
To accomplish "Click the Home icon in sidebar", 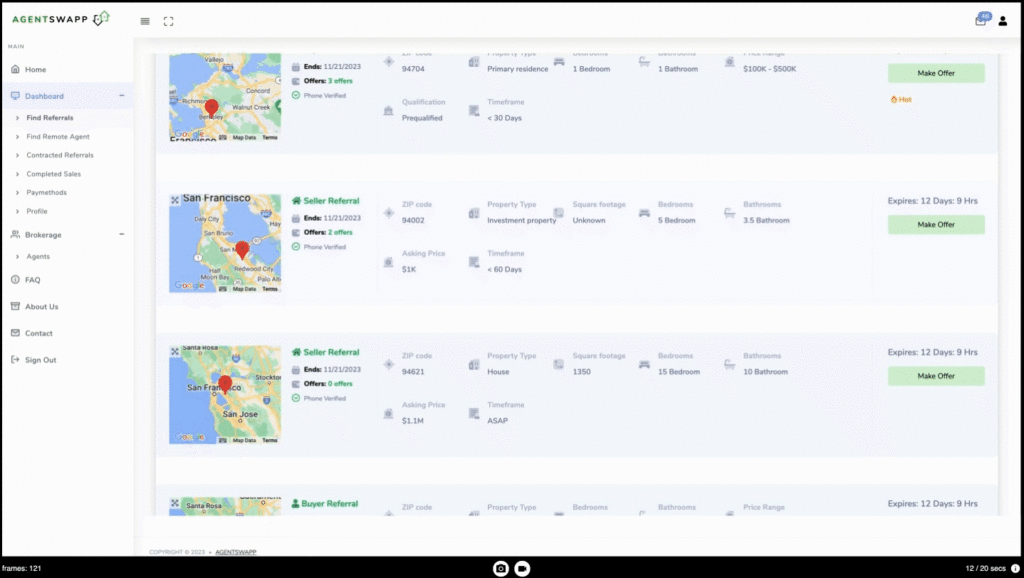I will (15, 69).
